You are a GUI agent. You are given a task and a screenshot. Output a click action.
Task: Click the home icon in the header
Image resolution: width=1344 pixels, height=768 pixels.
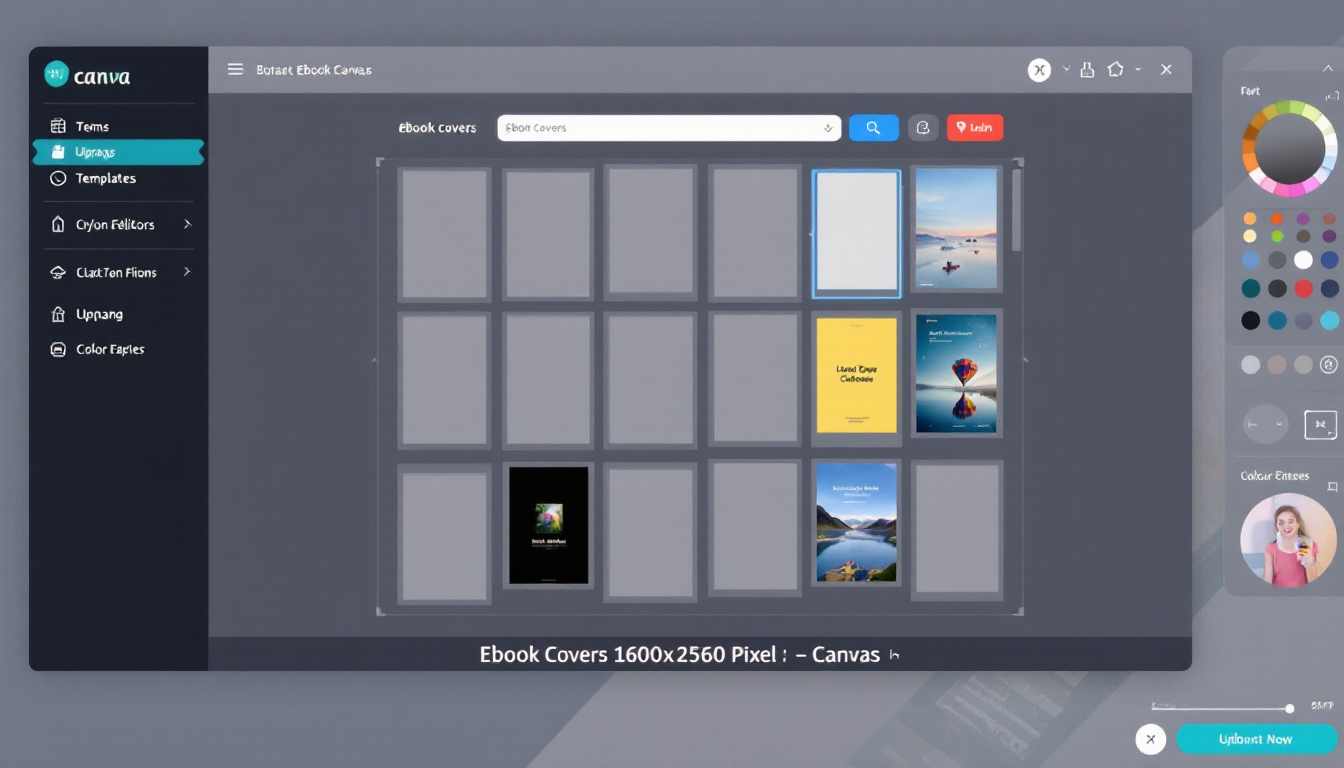coord(1115,70)
